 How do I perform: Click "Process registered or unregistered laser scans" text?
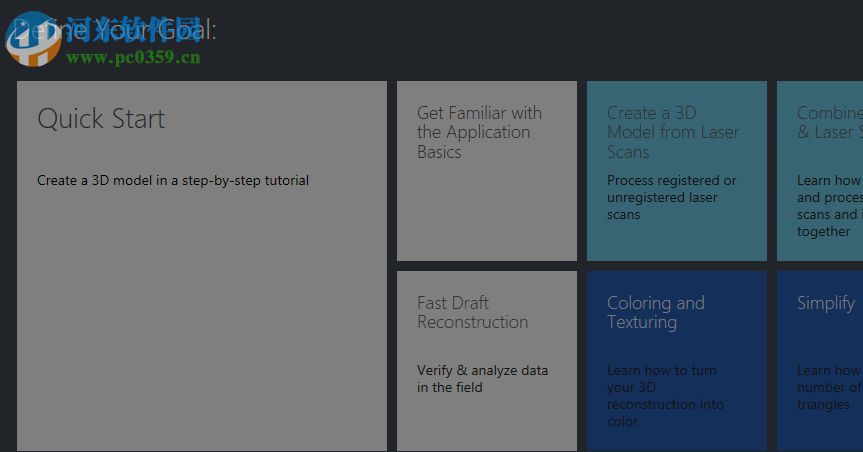(671, 197)
